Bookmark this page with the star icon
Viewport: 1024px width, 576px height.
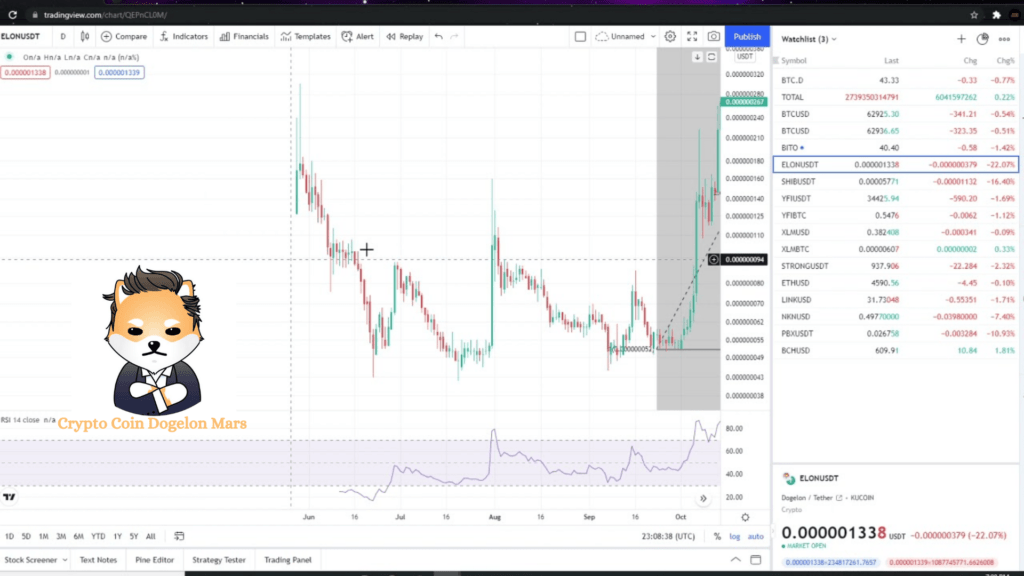(974, 14)
